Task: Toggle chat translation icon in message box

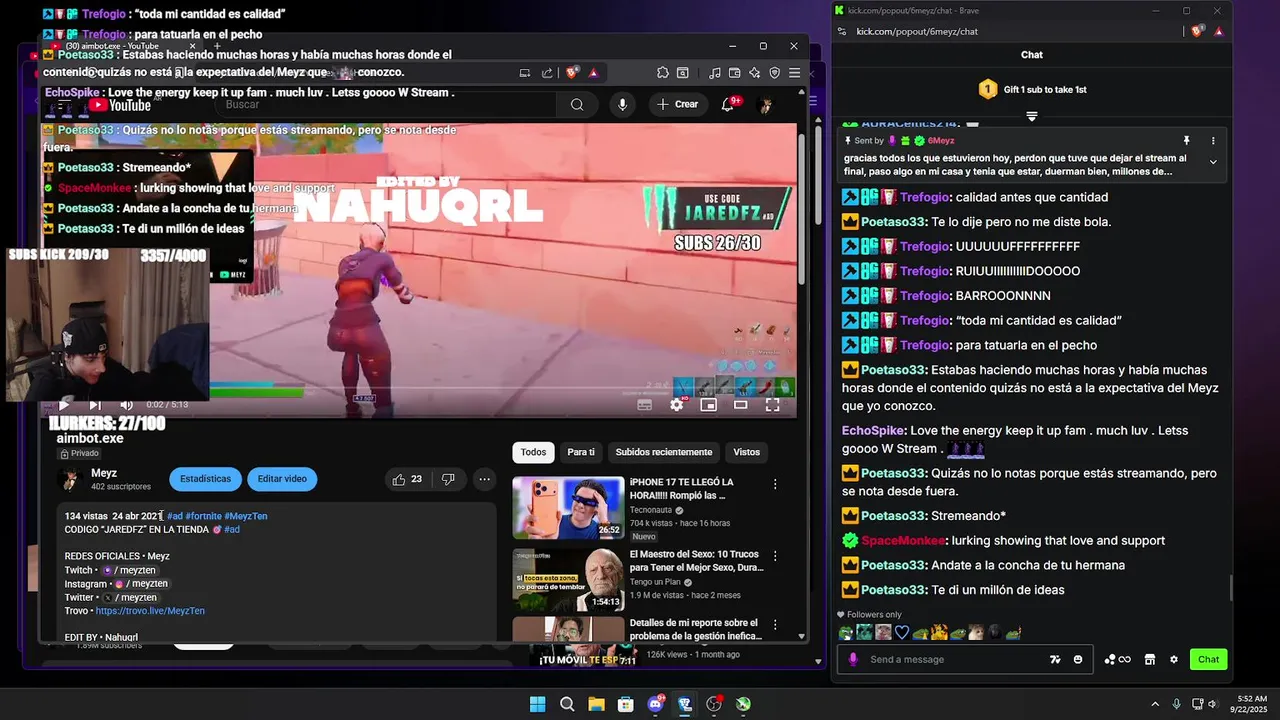Action: [1055, 660]
